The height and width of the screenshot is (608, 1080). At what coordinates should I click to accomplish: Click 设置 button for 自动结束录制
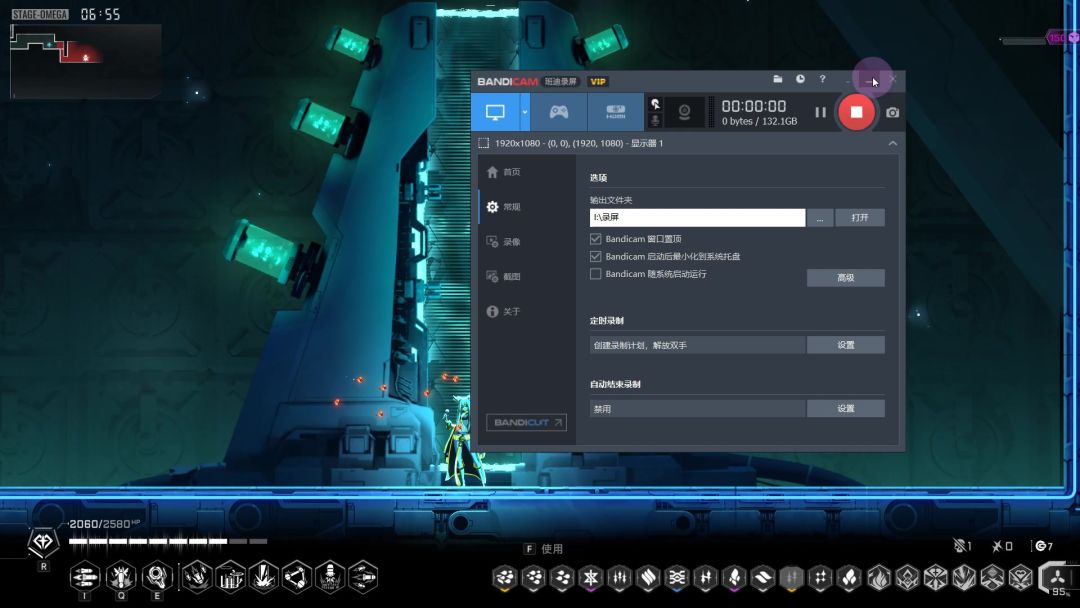click(x=845, y=408)
